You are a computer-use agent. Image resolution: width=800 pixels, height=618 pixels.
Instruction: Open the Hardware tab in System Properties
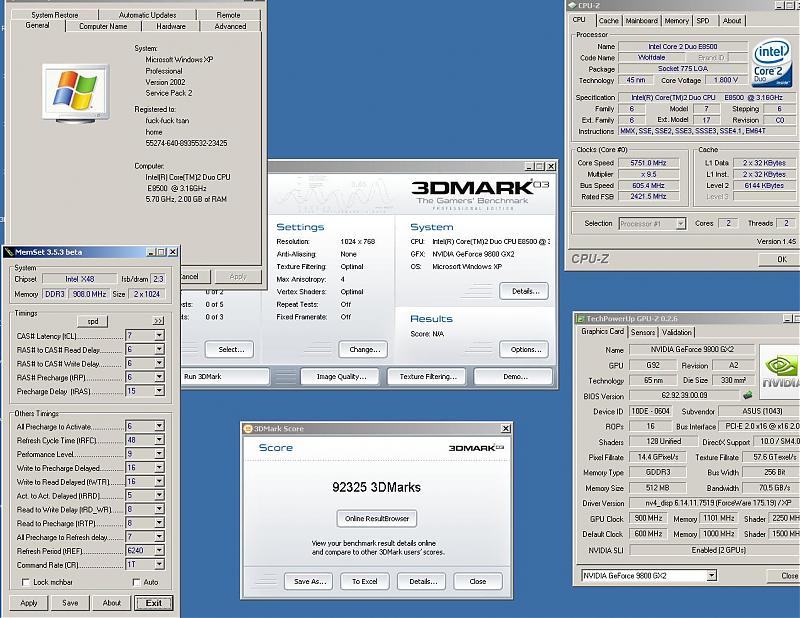point(171,26)
